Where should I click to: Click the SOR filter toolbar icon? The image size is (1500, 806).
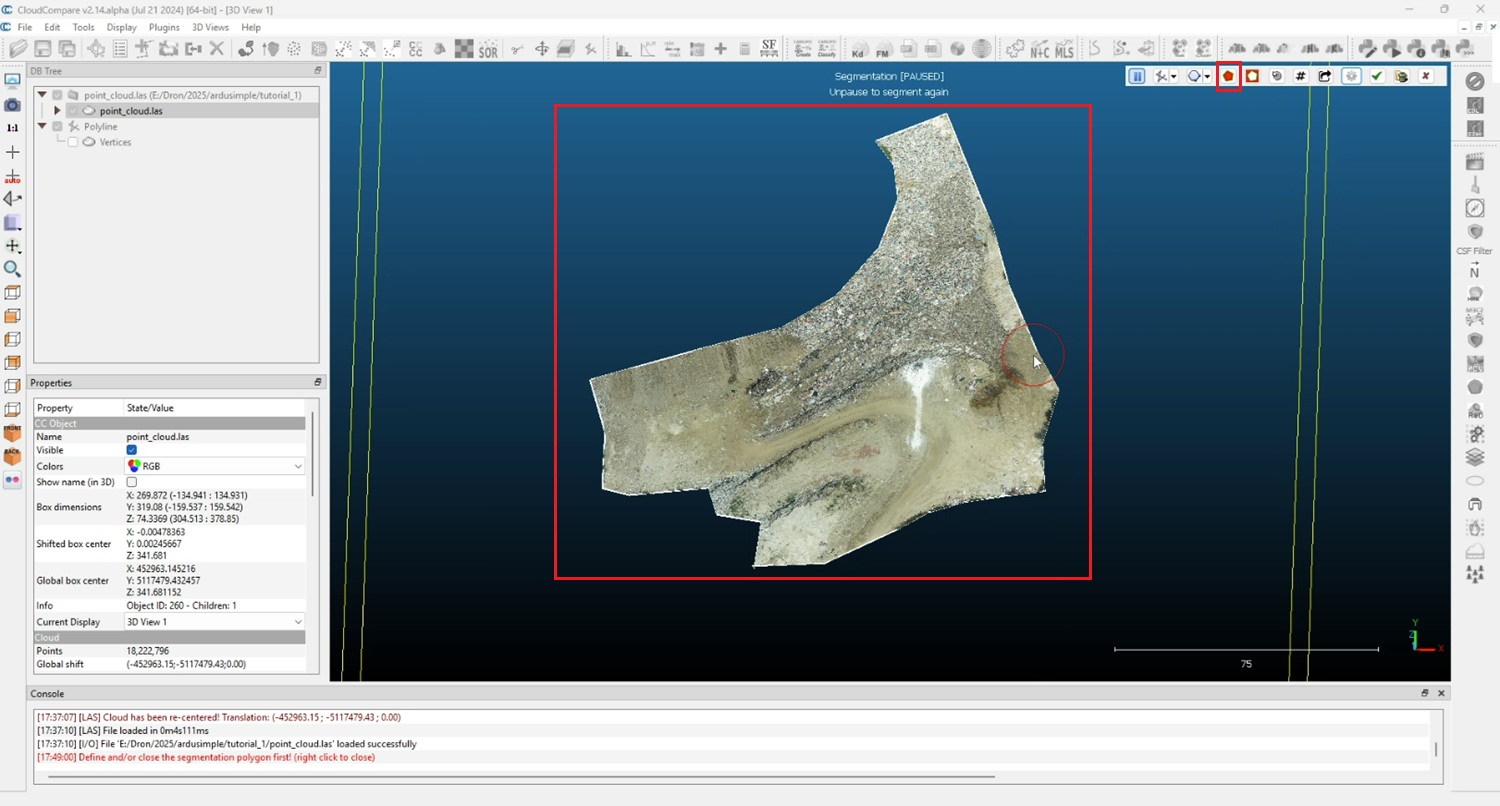[x=488, y=49]
